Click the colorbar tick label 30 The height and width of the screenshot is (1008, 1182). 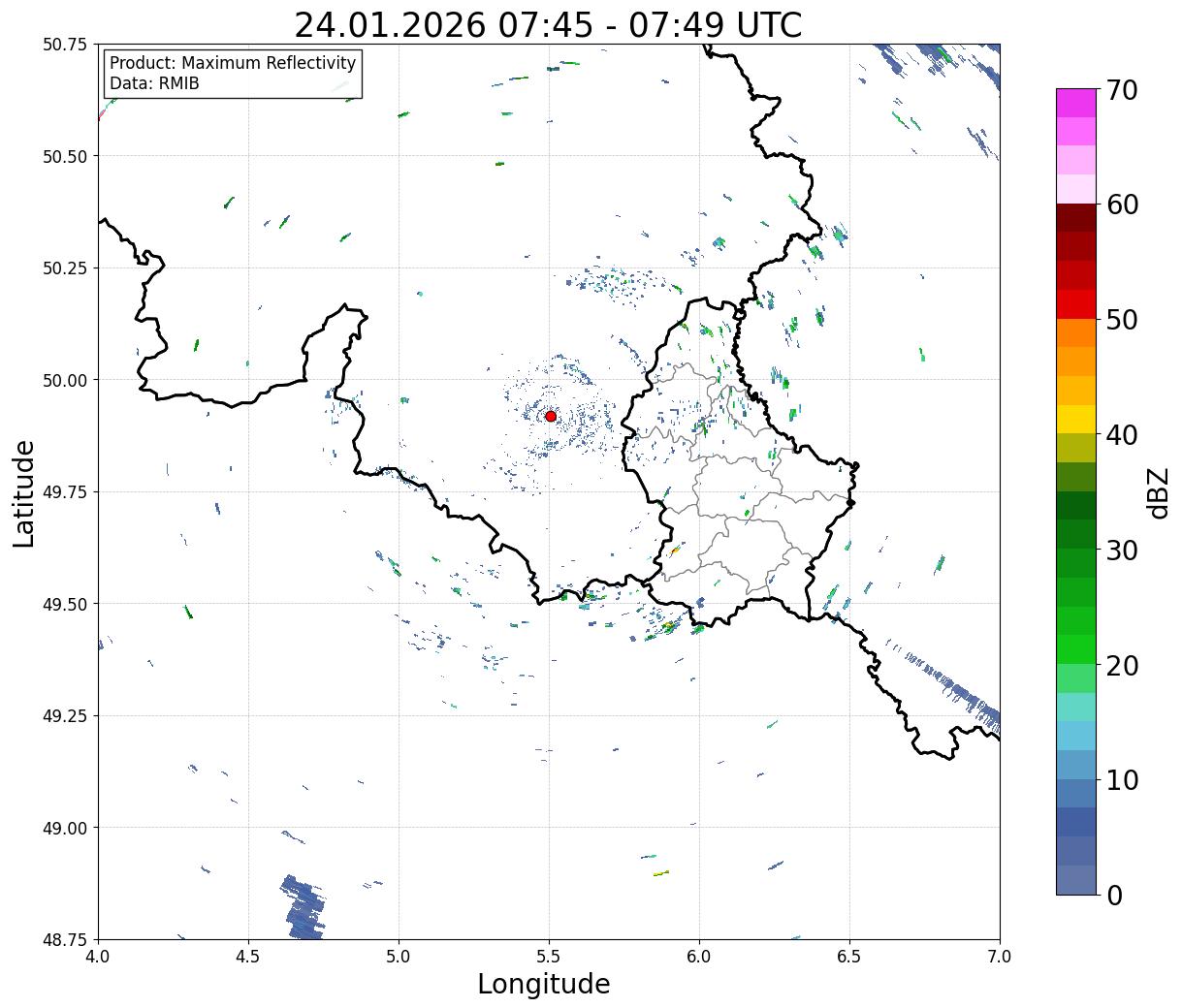1122,551
